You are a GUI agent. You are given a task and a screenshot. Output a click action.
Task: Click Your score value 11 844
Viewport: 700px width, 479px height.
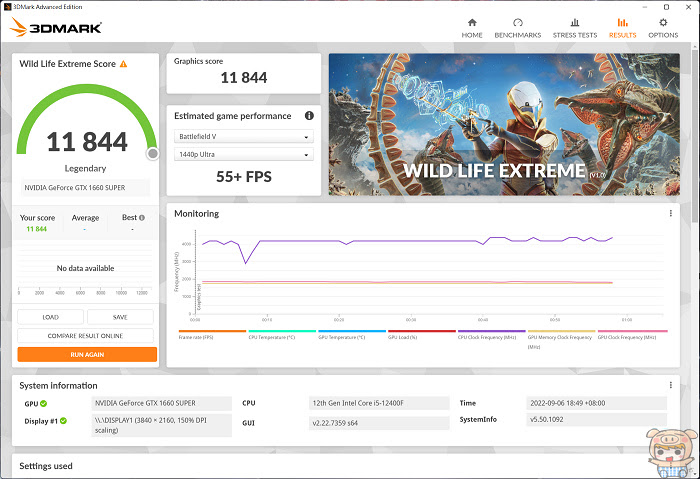(37, 229)
